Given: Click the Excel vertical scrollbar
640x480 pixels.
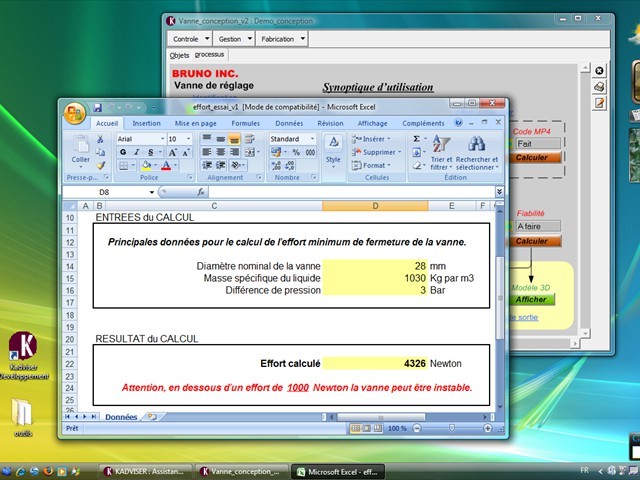Looking at the screenshot, I should point(500,299).
